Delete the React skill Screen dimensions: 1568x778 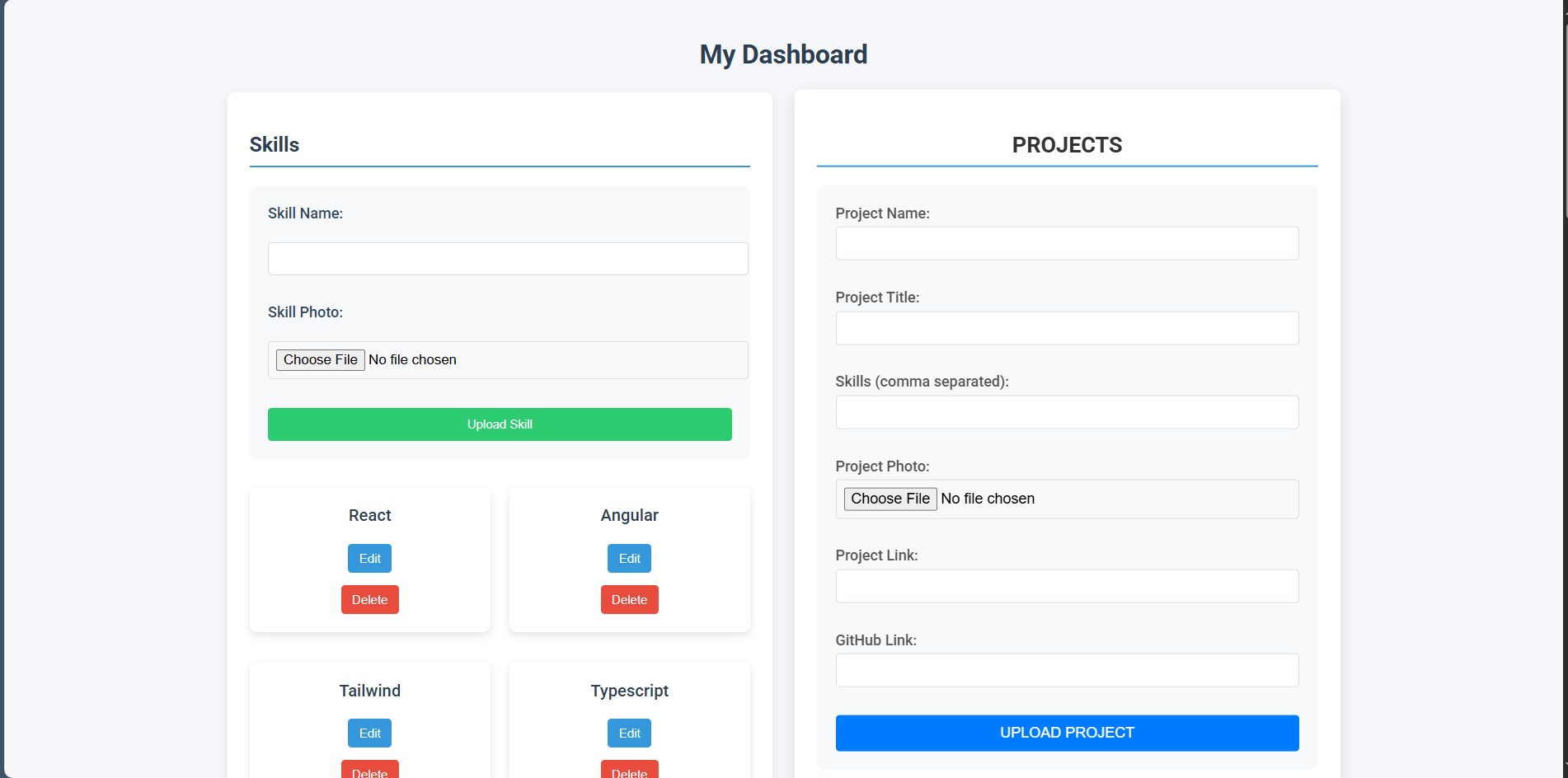pyautogui.click(x=369, y=599)
